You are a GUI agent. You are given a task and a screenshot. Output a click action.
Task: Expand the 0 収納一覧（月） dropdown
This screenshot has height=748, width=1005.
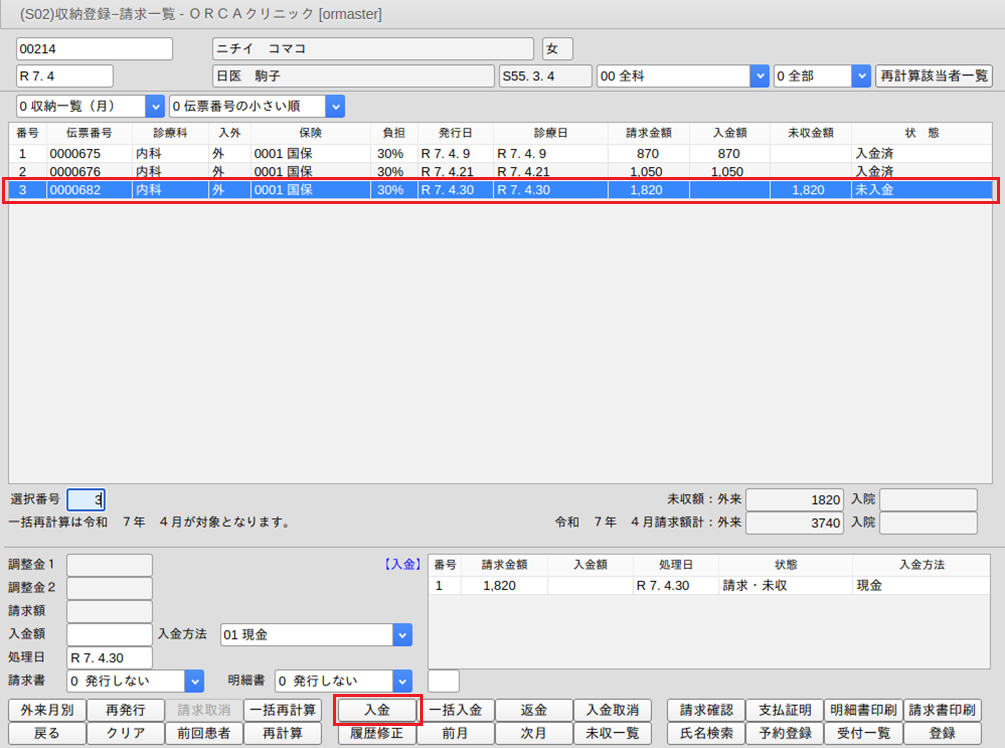click(x=154, y=105)
